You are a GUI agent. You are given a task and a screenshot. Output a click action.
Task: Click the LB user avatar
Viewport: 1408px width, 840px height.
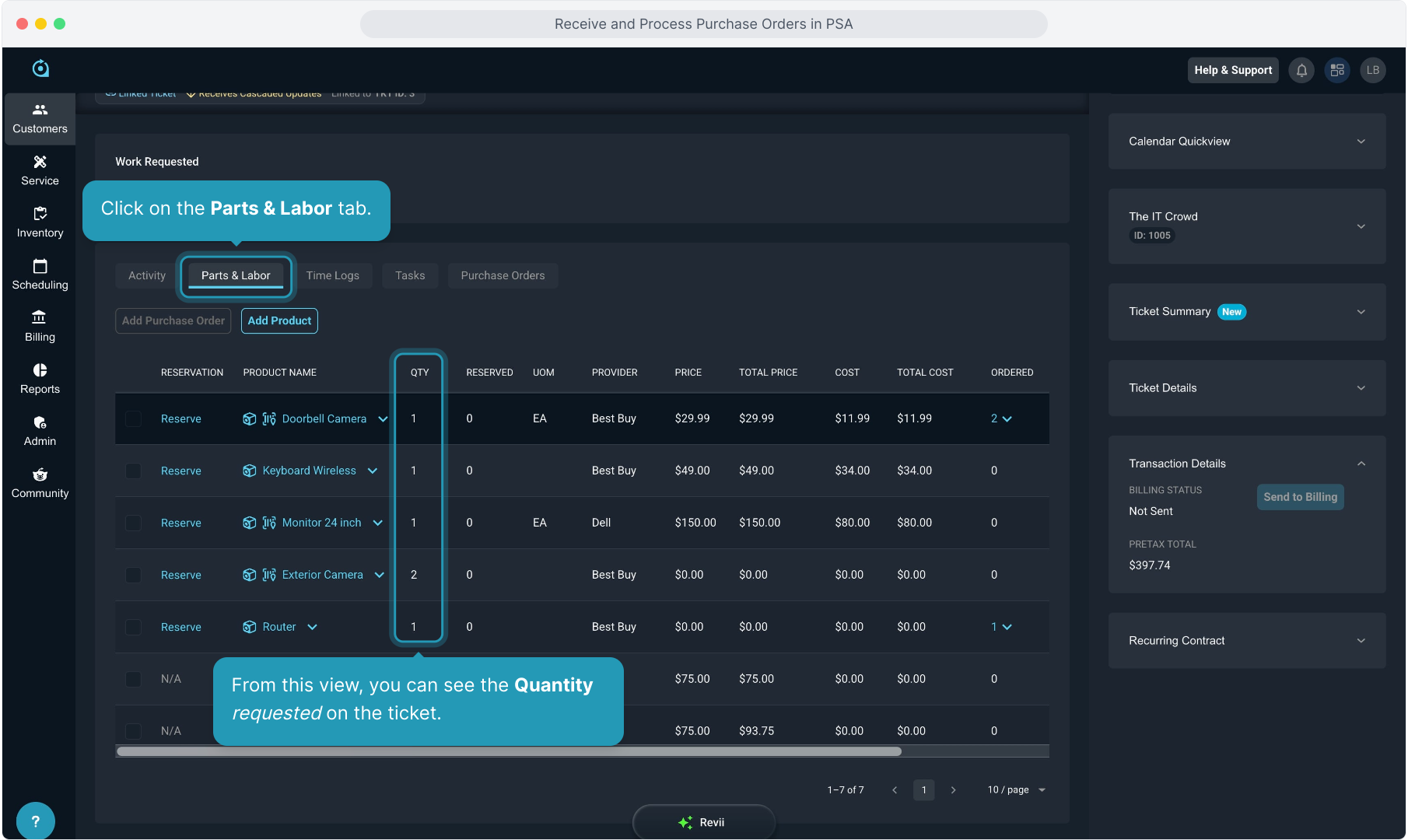click(1372, 70)
